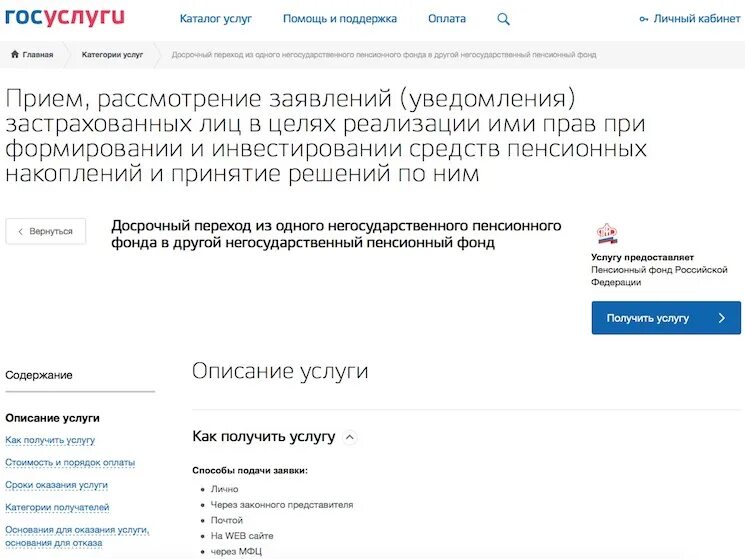Click the Содержание sidebar title
Screen dimensions: 745x559
point(39,375)
